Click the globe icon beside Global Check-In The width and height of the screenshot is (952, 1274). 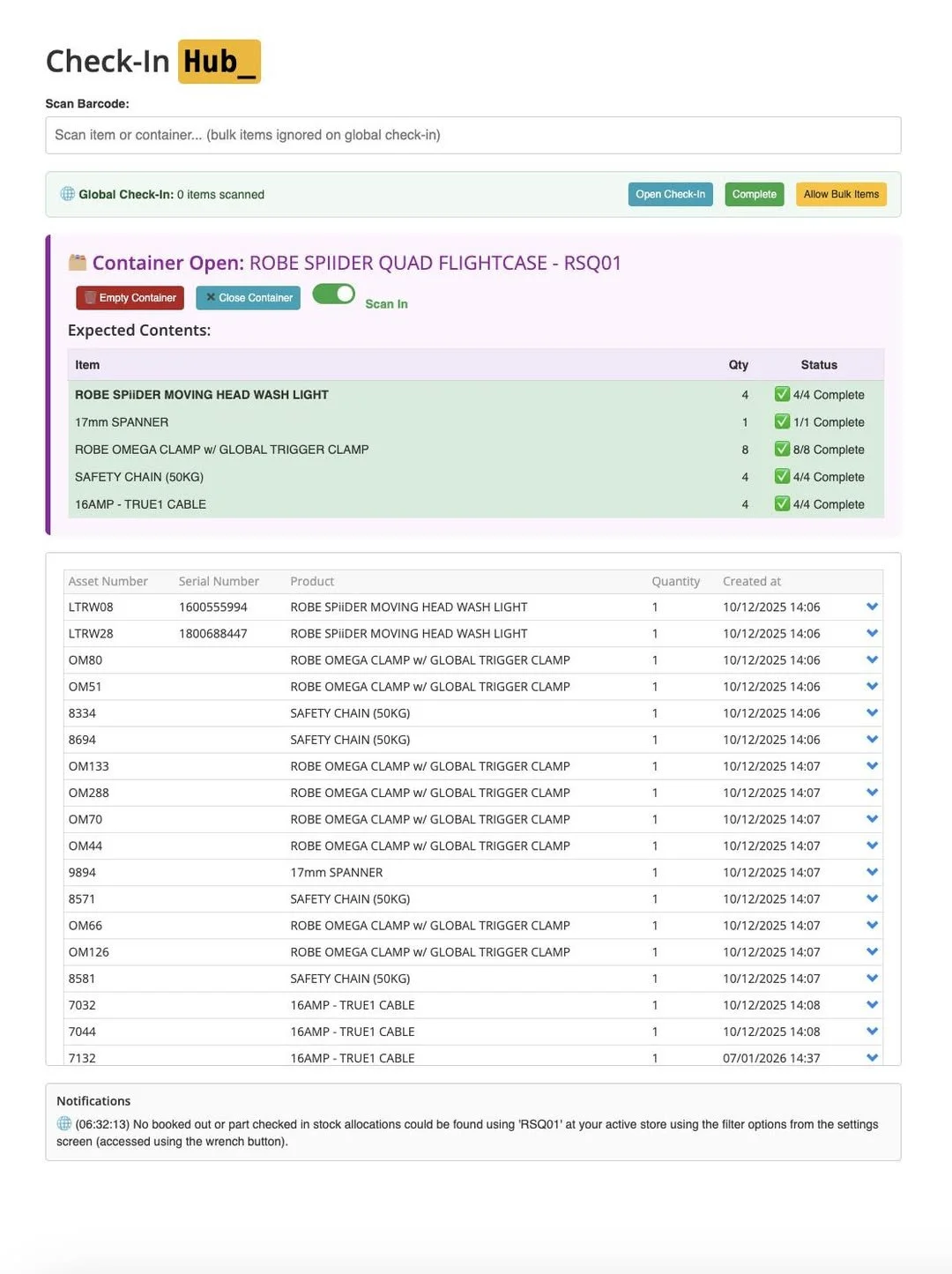pos(67,194)
